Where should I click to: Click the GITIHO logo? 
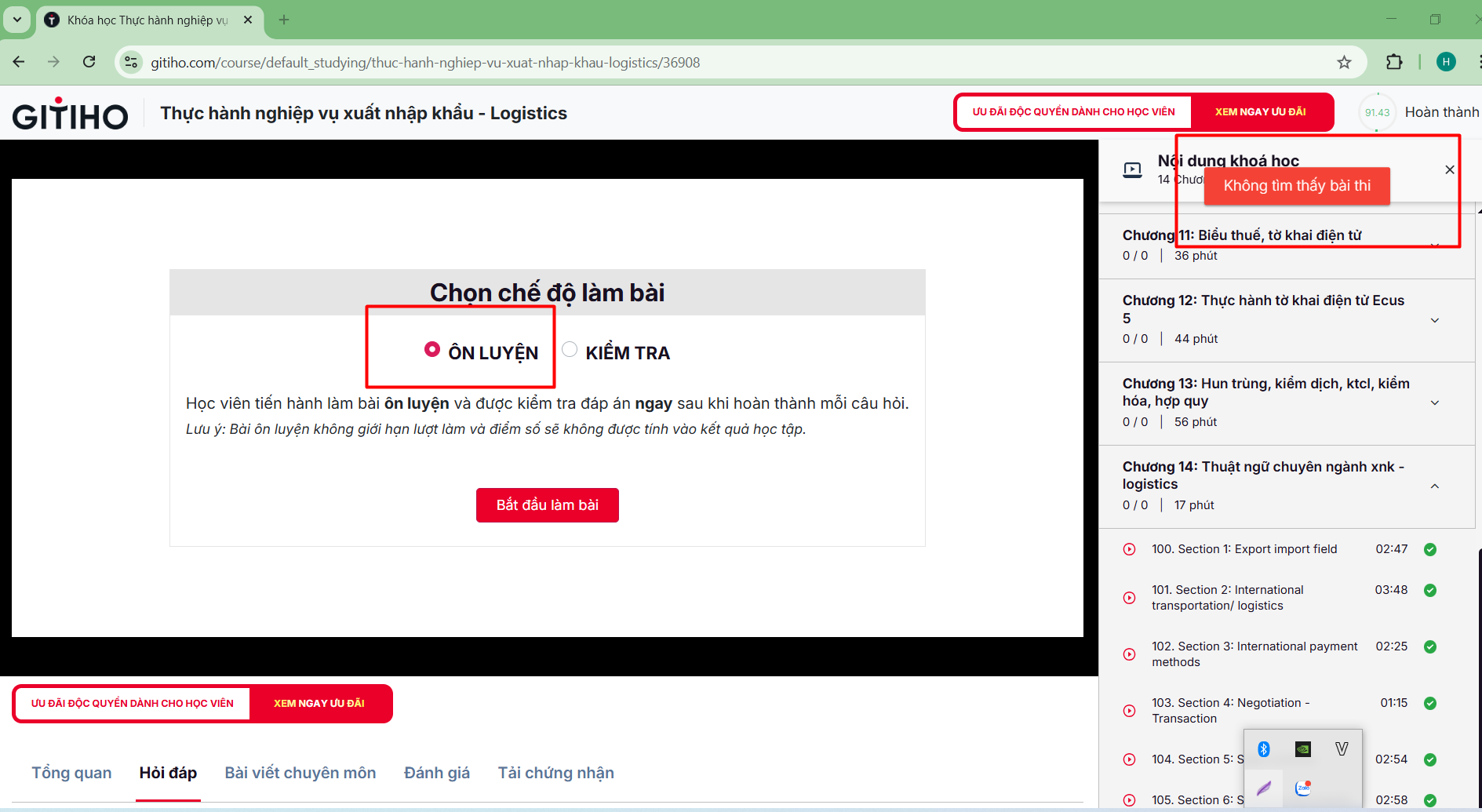[70, 115]
